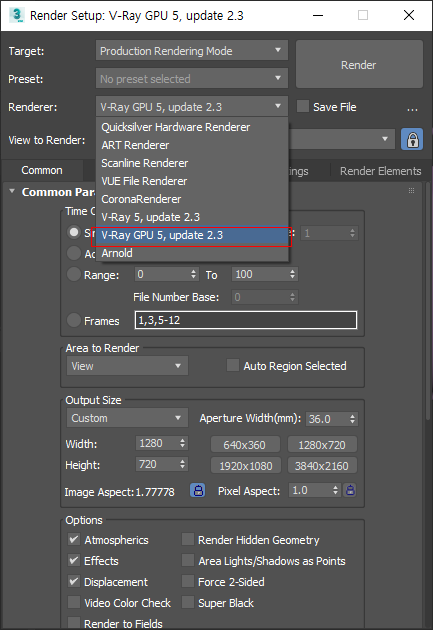Click the vertical scrollbar of the rollout panel

(x=427, y=301)
